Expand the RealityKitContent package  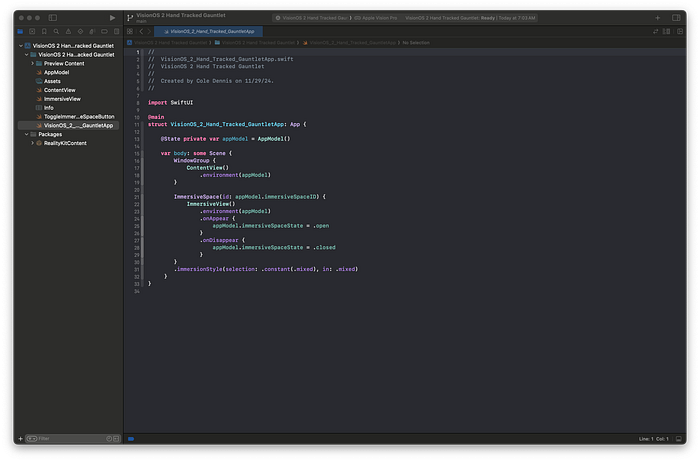[32, 143]
